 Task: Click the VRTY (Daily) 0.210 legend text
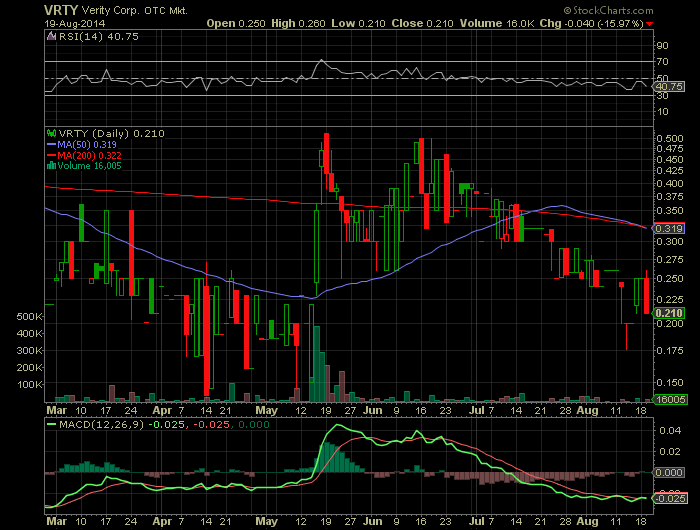point(112,134)
